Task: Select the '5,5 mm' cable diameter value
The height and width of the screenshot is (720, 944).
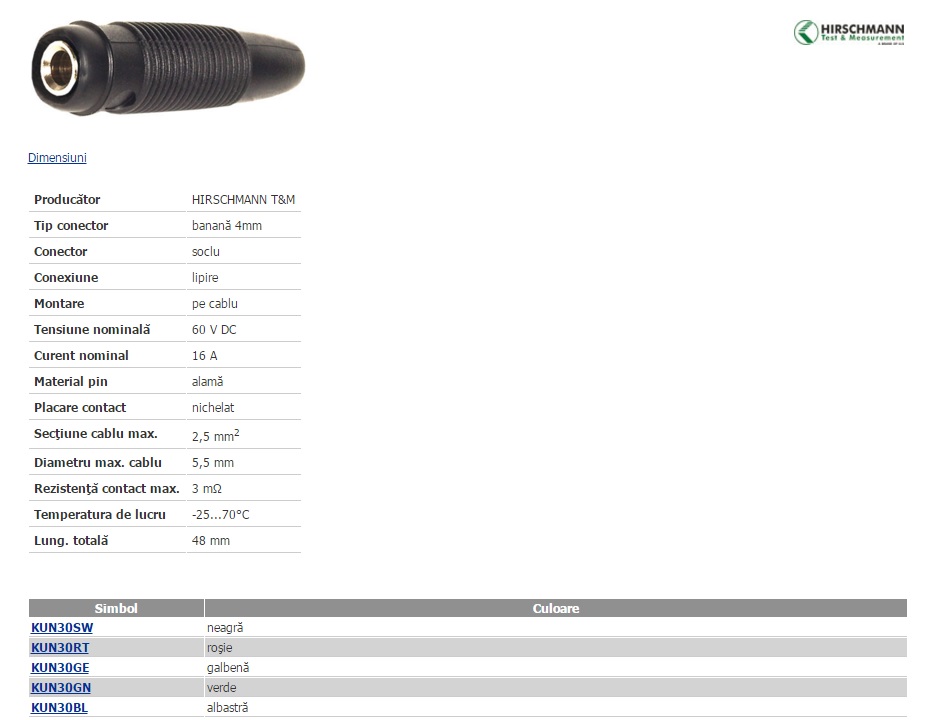Action: click(x=213, y=463)
